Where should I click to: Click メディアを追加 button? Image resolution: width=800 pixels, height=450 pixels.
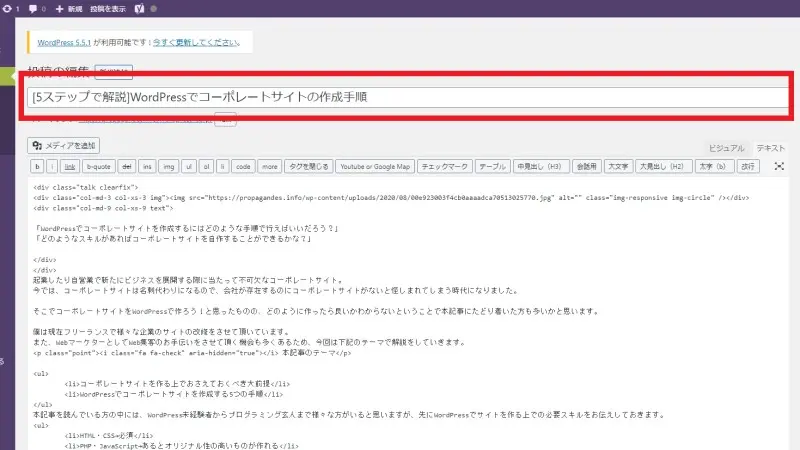tap(65, 145)
